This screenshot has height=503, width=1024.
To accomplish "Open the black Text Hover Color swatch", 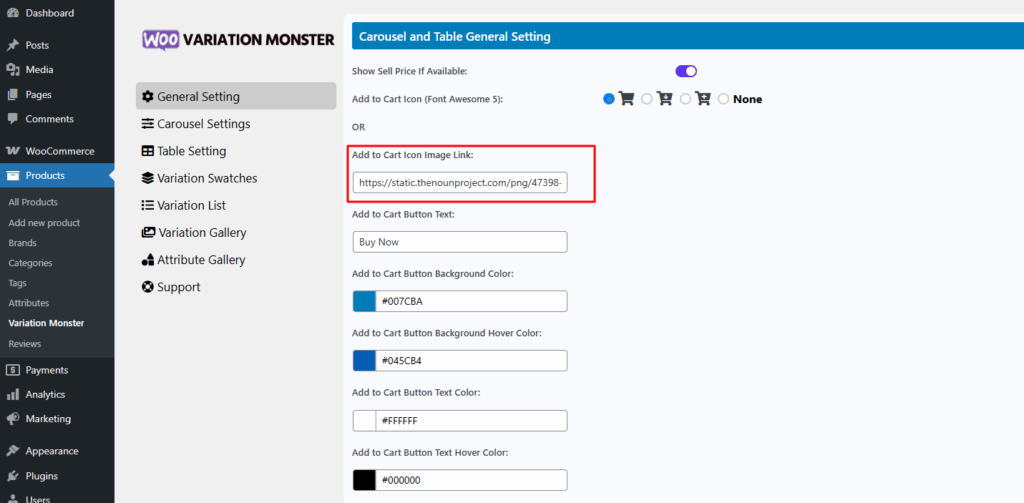I will coord(364,480).
